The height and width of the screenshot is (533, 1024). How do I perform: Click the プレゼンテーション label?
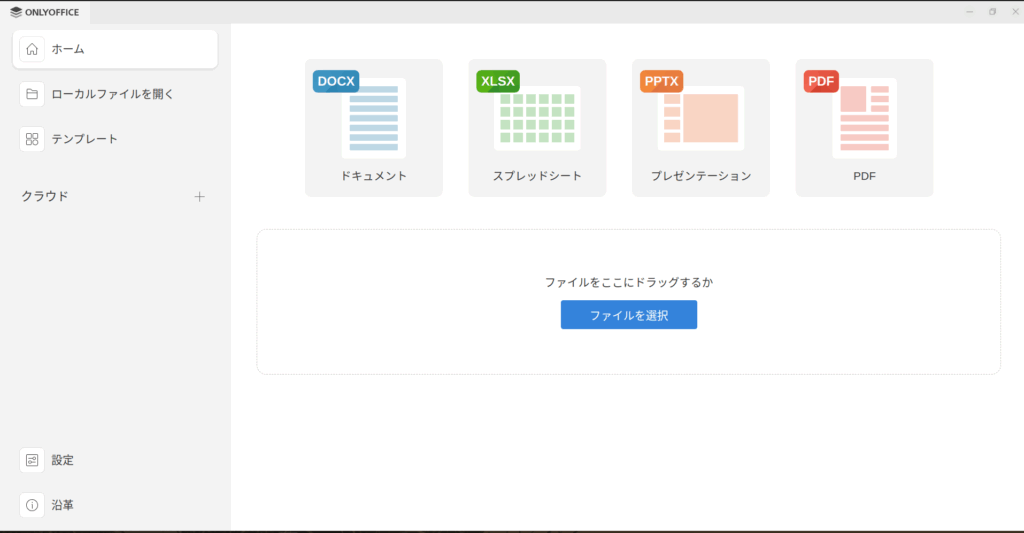(701, 176)
